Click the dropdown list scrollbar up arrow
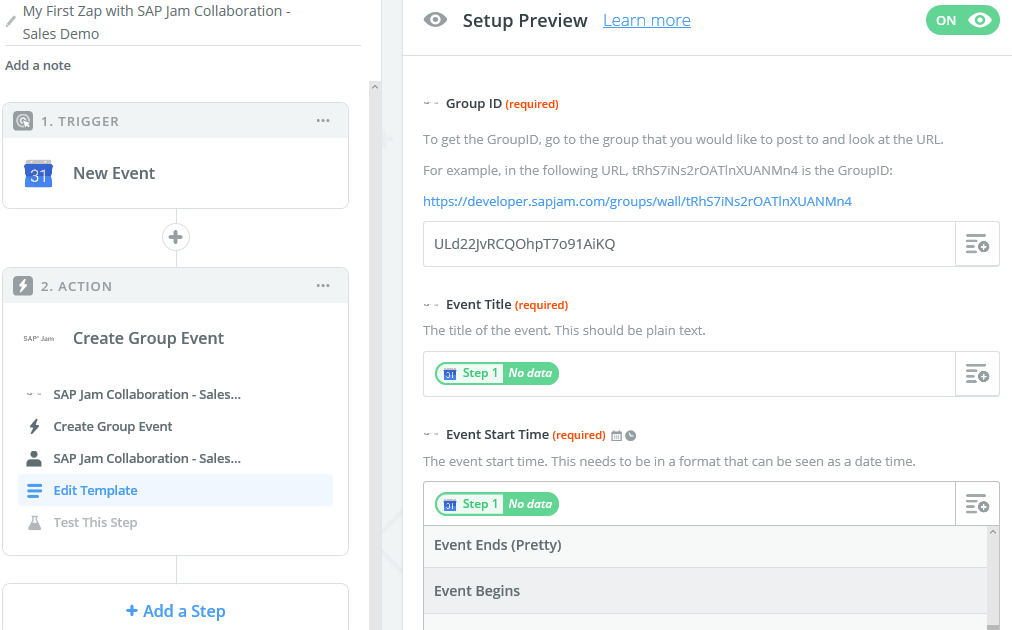Image resolution: width=1012 pixels, height=630 pixels. tap(993, 532)
